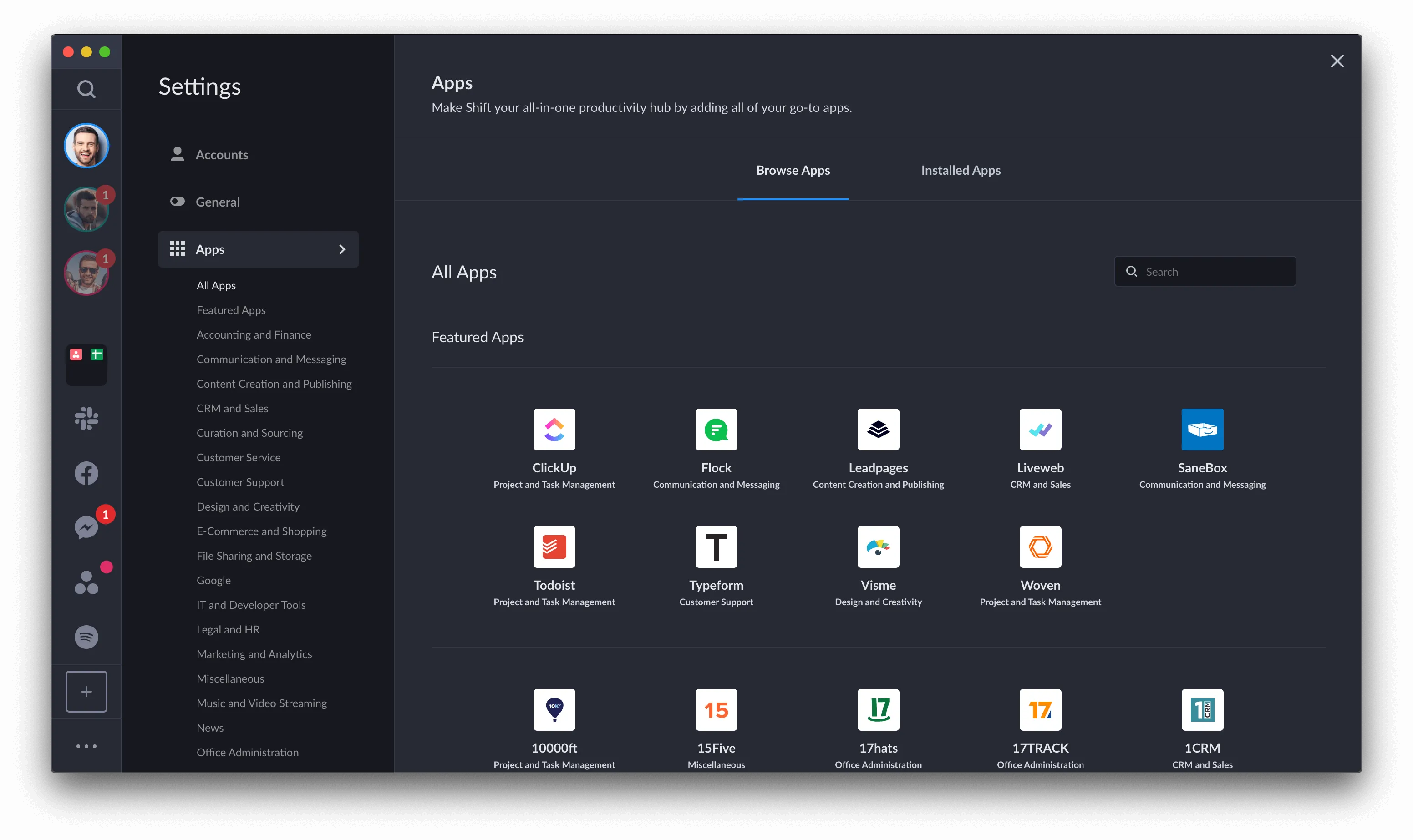1413x840 pixels.
Task: Filter by Marketing and Analytics
Action: 254,654
